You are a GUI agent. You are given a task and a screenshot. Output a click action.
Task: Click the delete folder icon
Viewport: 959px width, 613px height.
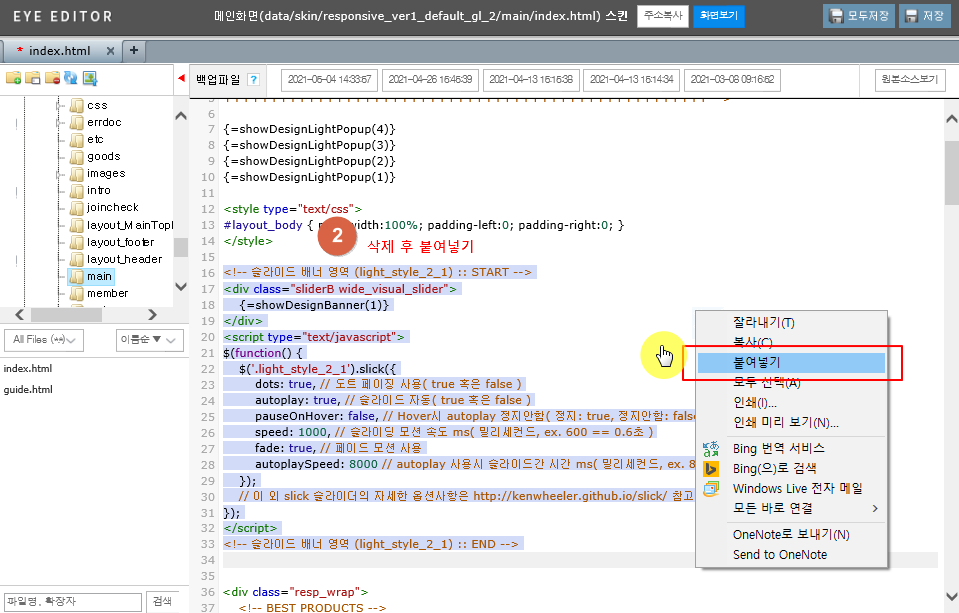pos(53,78)
